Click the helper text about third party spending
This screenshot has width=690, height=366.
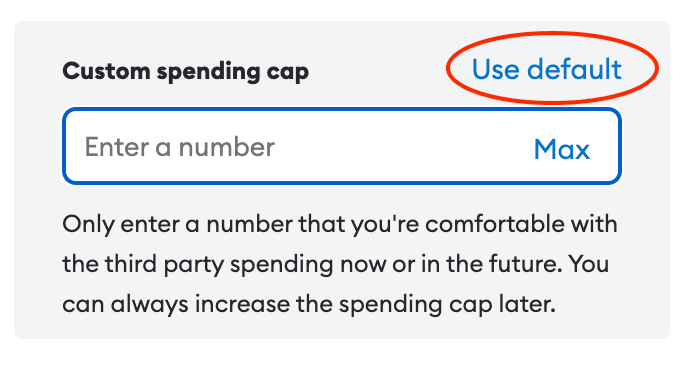pos(340,264)
